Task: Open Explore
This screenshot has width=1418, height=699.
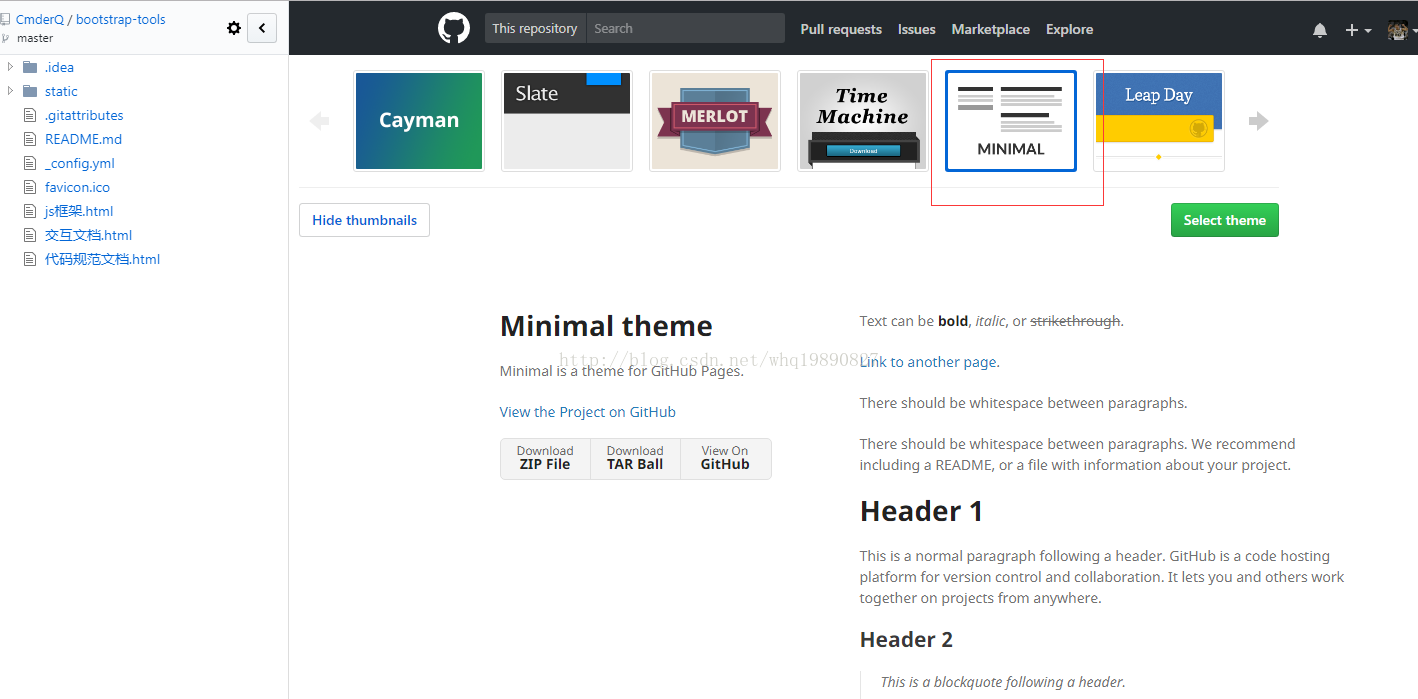Action: (x=1069, y=29)
